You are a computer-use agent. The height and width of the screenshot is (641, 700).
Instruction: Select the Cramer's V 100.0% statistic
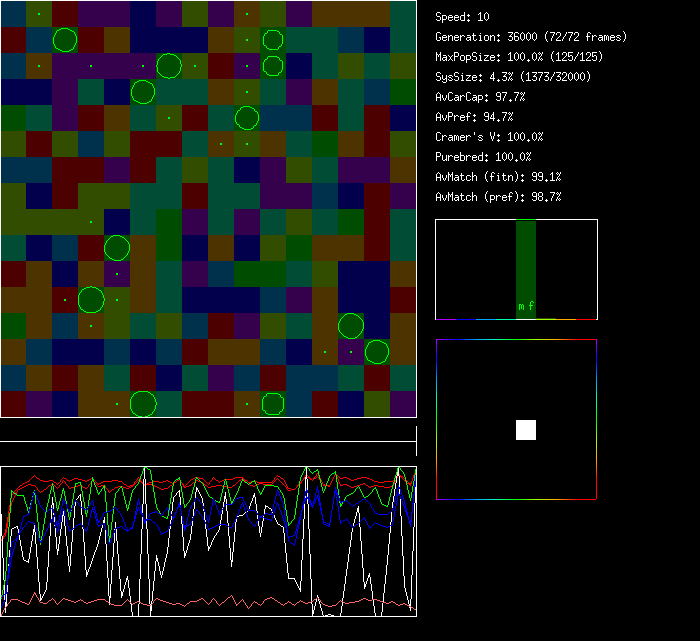tap(489, 137)
